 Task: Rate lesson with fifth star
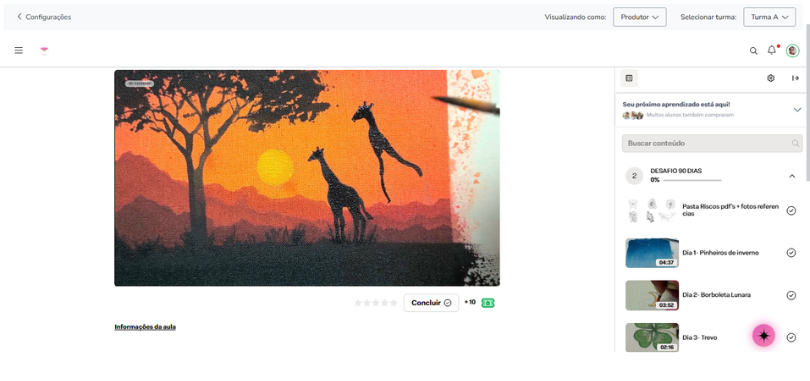click(x=394, y=303)
